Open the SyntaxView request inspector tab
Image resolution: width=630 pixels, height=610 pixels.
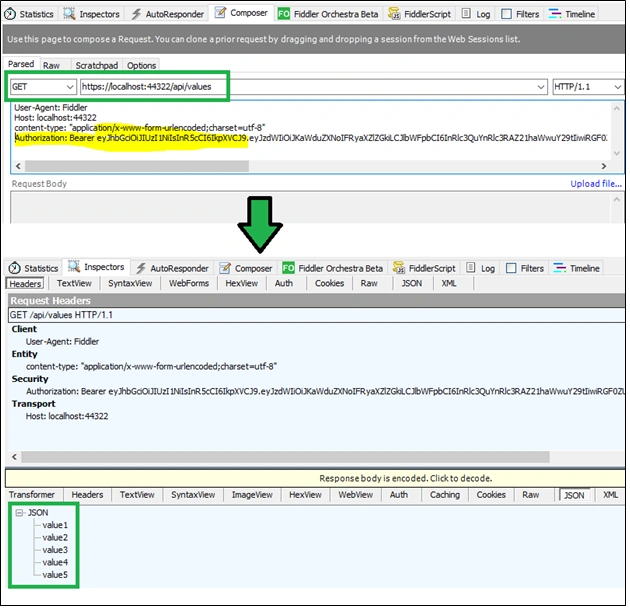click(x=131, y=285)
